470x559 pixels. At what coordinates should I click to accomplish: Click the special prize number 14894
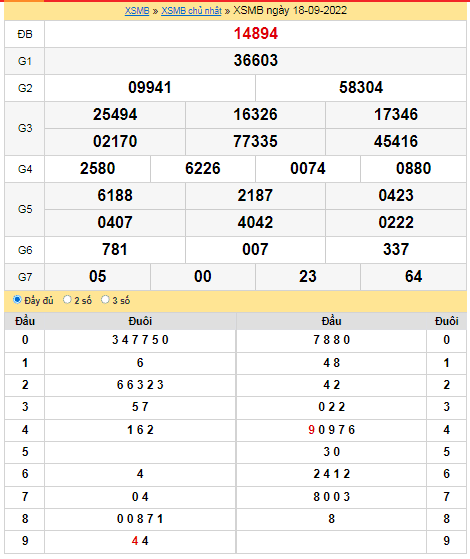tap(256, 34)
